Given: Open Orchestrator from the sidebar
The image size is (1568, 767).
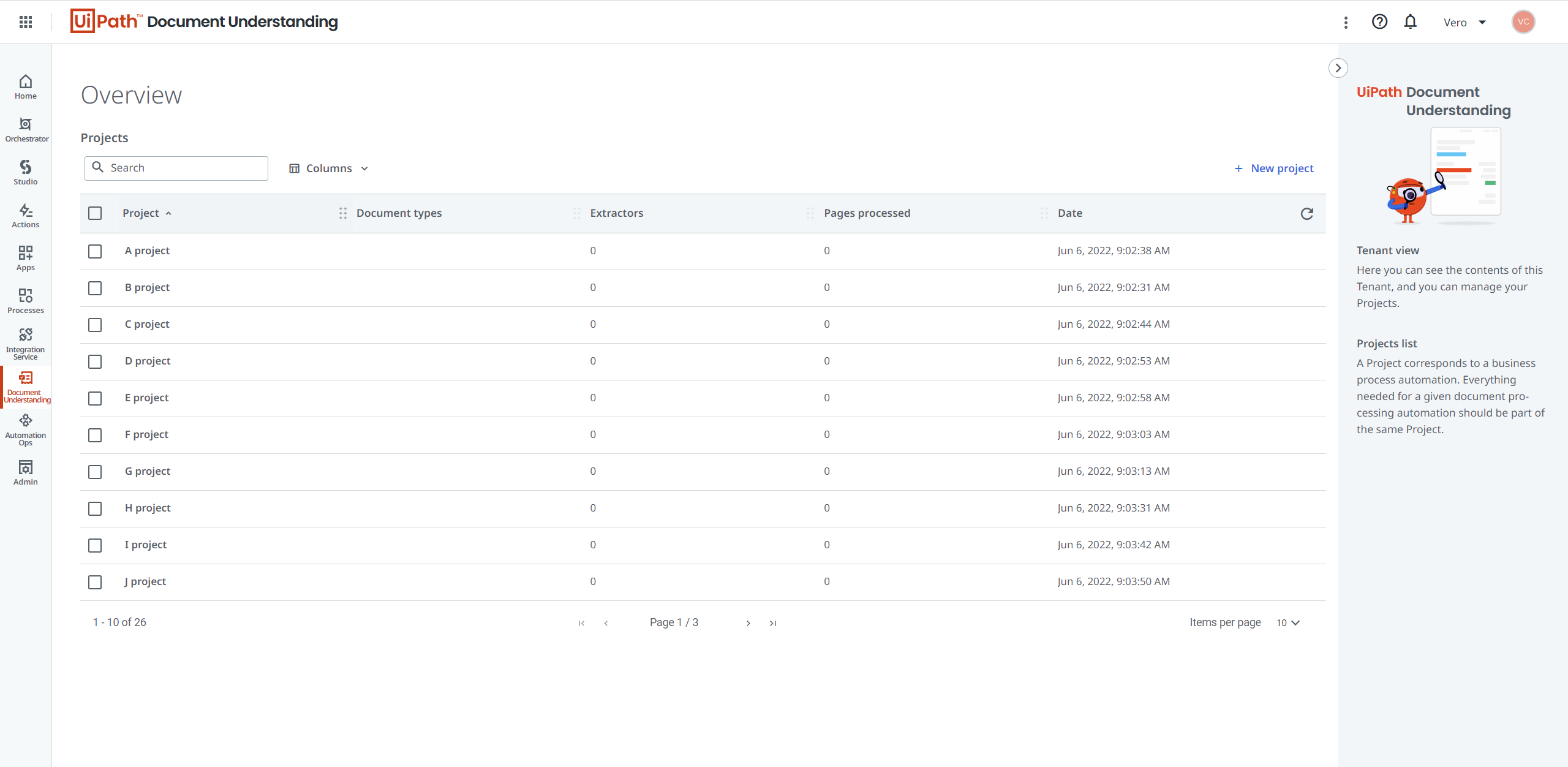Looking at the screenshot, I should point(26,130).
